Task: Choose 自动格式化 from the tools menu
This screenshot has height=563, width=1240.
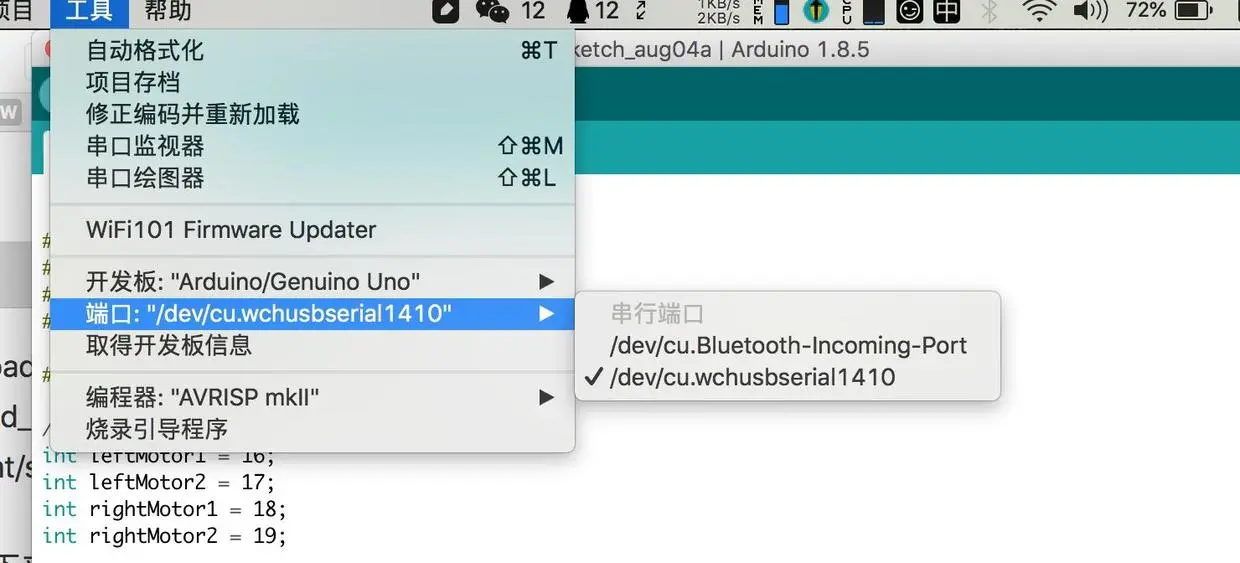Action: point(312,50)
